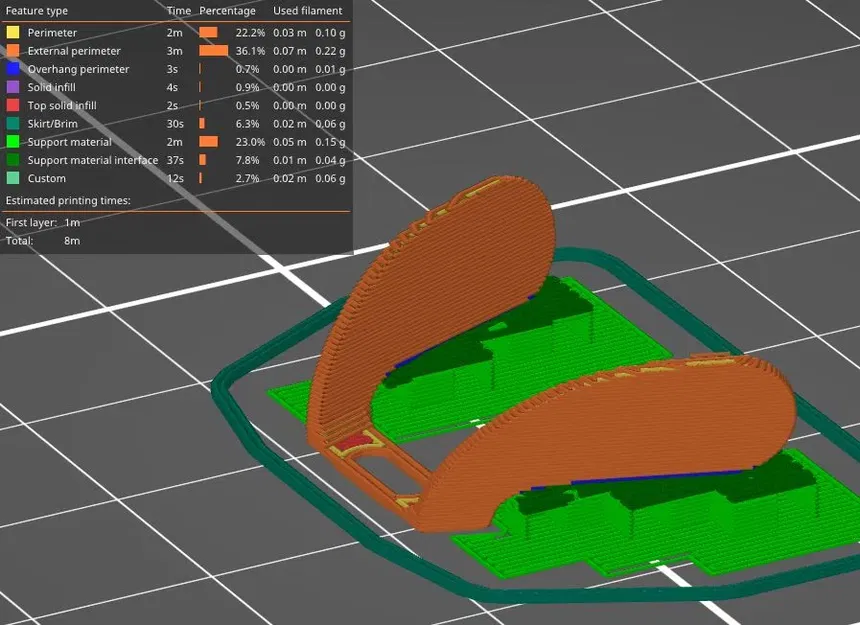Viewport: 860px width, 625px height.
Task: Click the Estimated printing times heading
Action: pos(68,201)
